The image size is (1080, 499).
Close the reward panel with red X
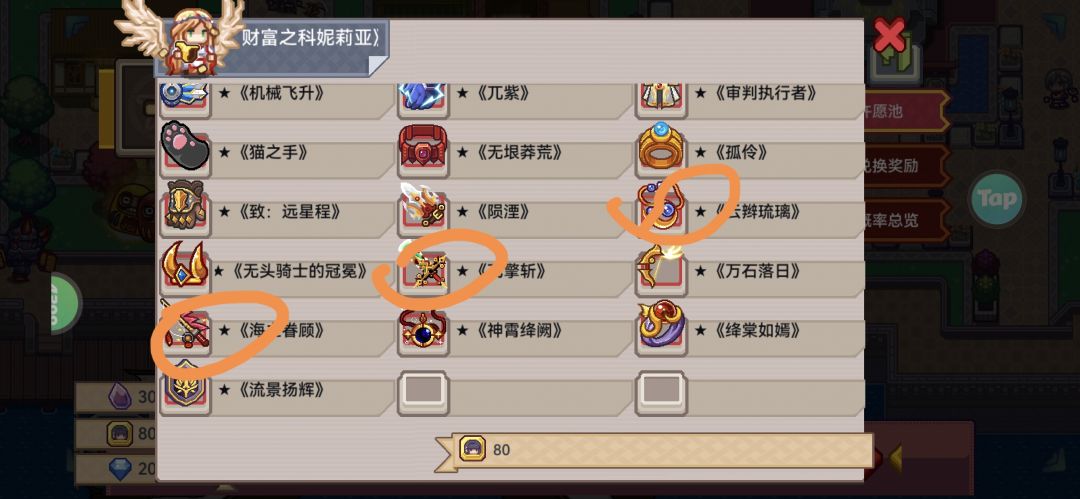889,35
